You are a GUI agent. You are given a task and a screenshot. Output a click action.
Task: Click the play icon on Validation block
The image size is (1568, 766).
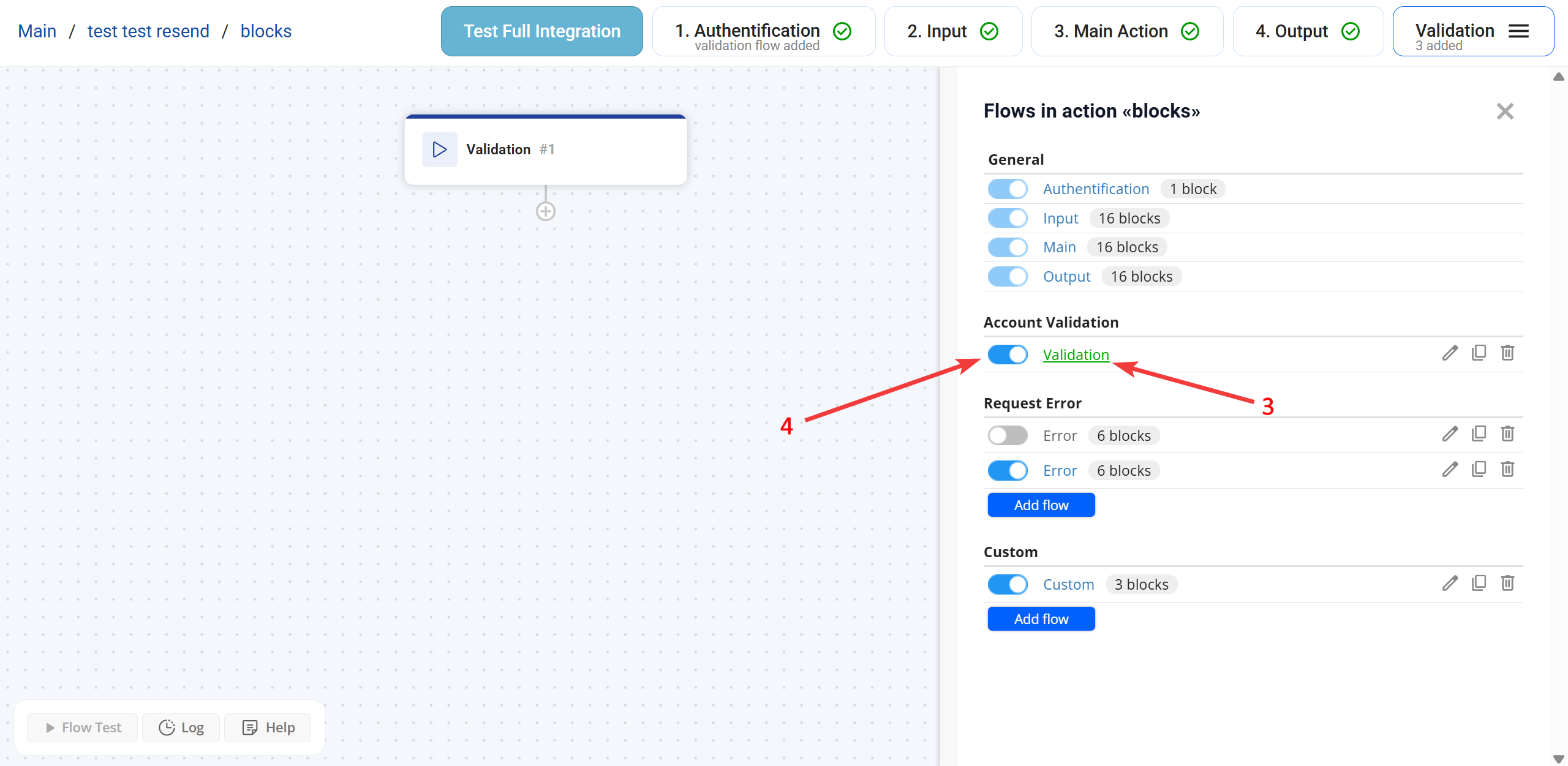(x=439, y=149)
